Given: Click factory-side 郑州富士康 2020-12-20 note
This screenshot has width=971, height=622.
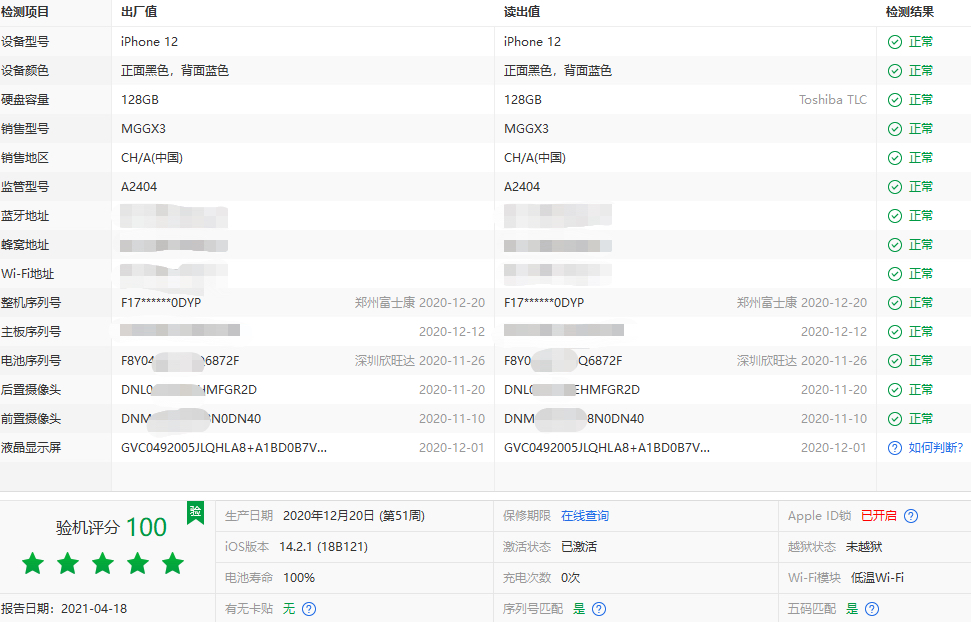Looking at the screenshot, I should click(420, 303).
